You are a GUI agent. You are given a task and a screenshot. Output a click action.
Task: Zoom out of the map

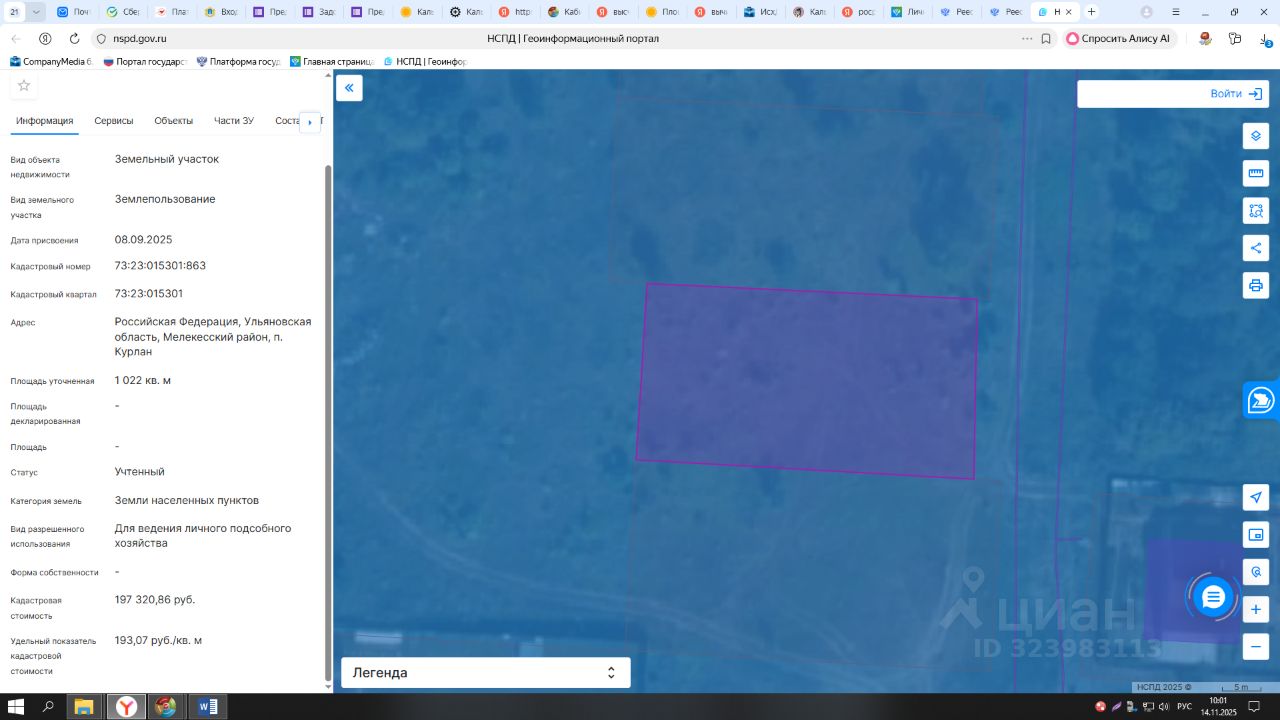[1256, 646]
